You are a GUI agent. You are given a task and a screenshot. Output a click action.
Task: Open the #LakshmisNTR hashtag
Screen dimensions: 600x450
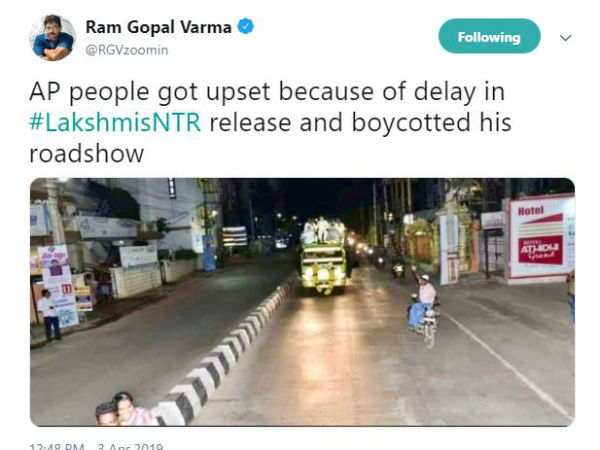[x=115, y=122]
